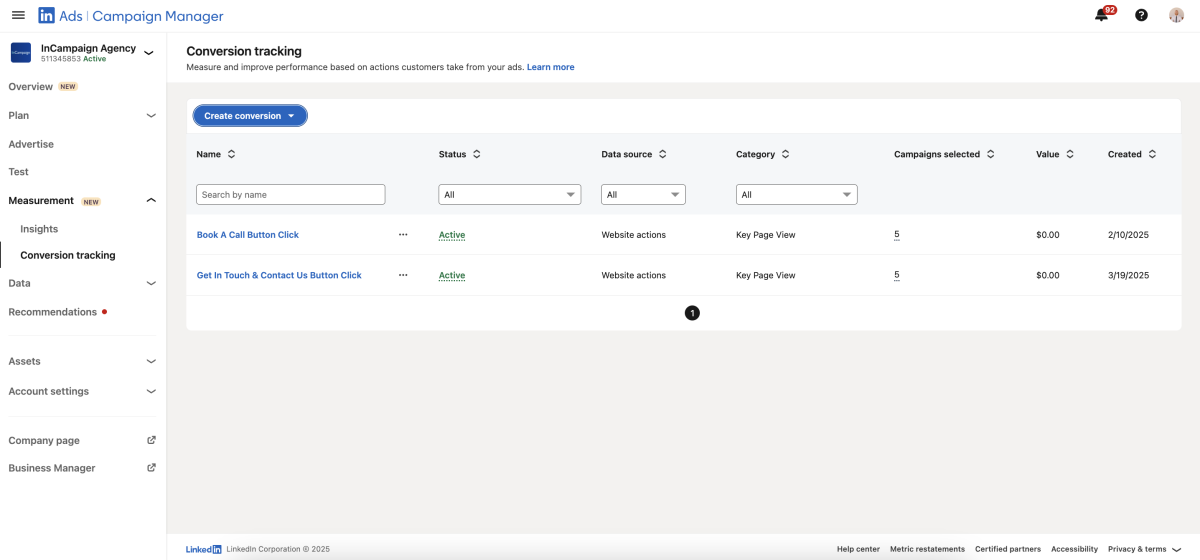Open the Data source filter dropdown
This screenshot has width=1200, height=560.
pos(643,195)
